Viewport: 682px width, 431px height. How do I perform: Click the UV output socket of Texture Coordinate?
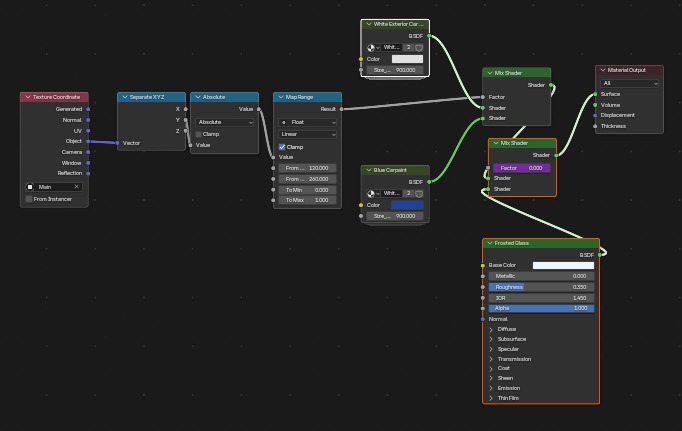point(88,130)
